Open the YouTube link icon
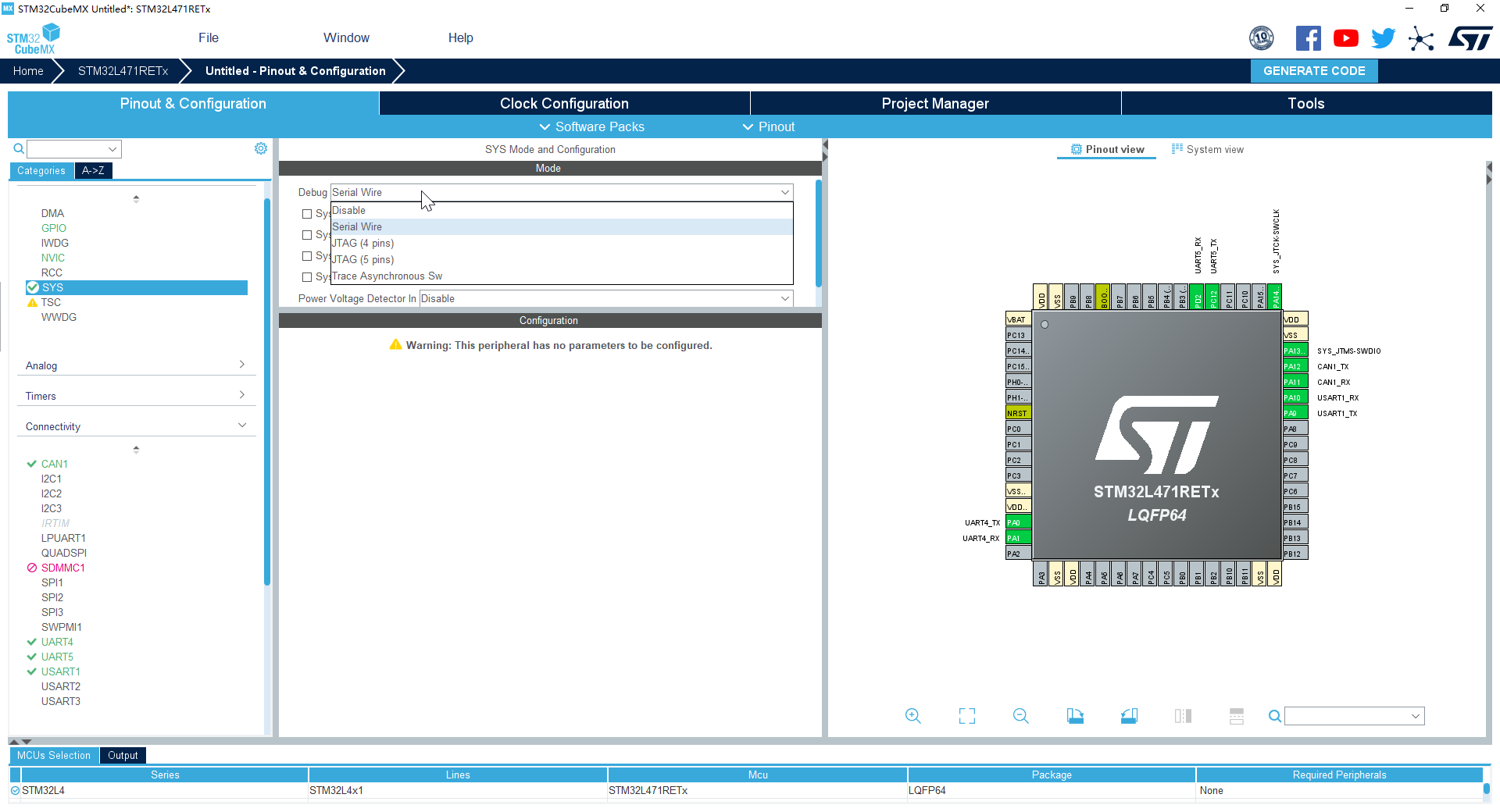This screenshot has width=1500, height=812. point(1346,38)
